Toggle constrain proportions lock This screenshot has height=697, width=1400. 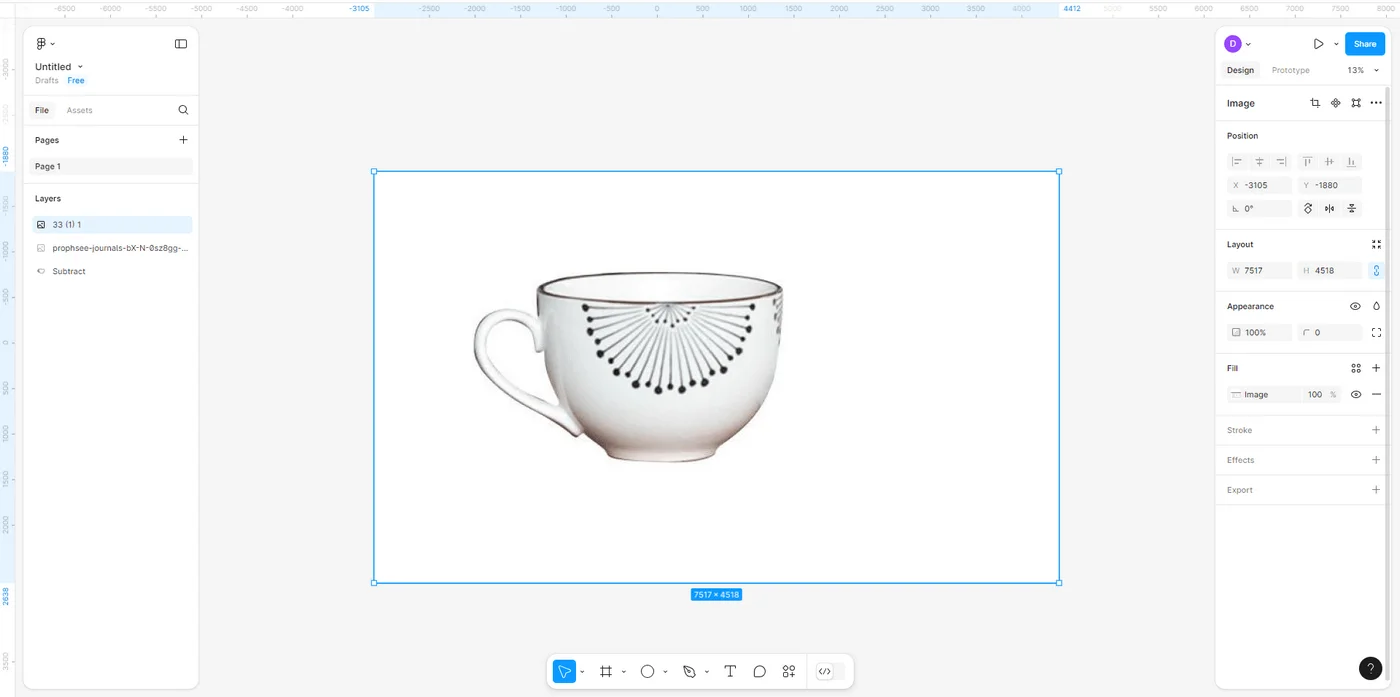tap(1376, 271)
